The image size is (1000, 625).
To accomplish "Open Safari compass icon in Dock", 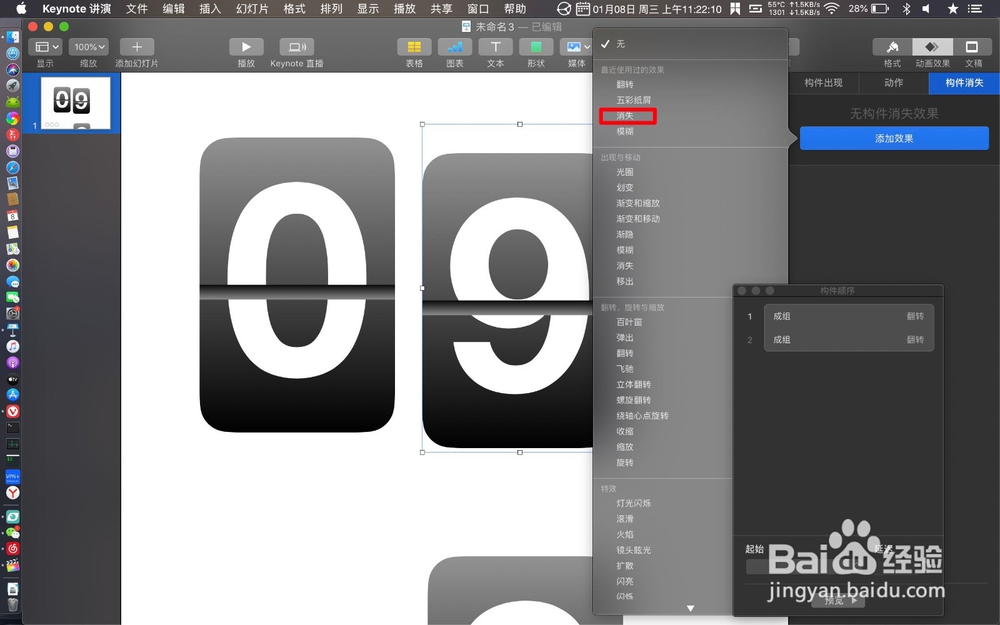I will pos(13,167).
